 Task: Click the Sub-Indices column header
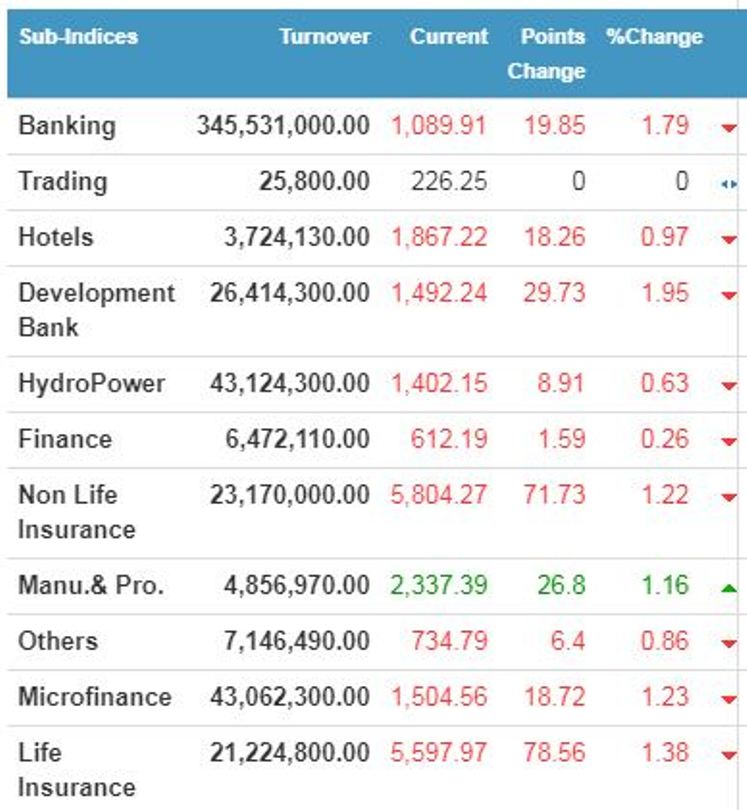pos(78,37)
